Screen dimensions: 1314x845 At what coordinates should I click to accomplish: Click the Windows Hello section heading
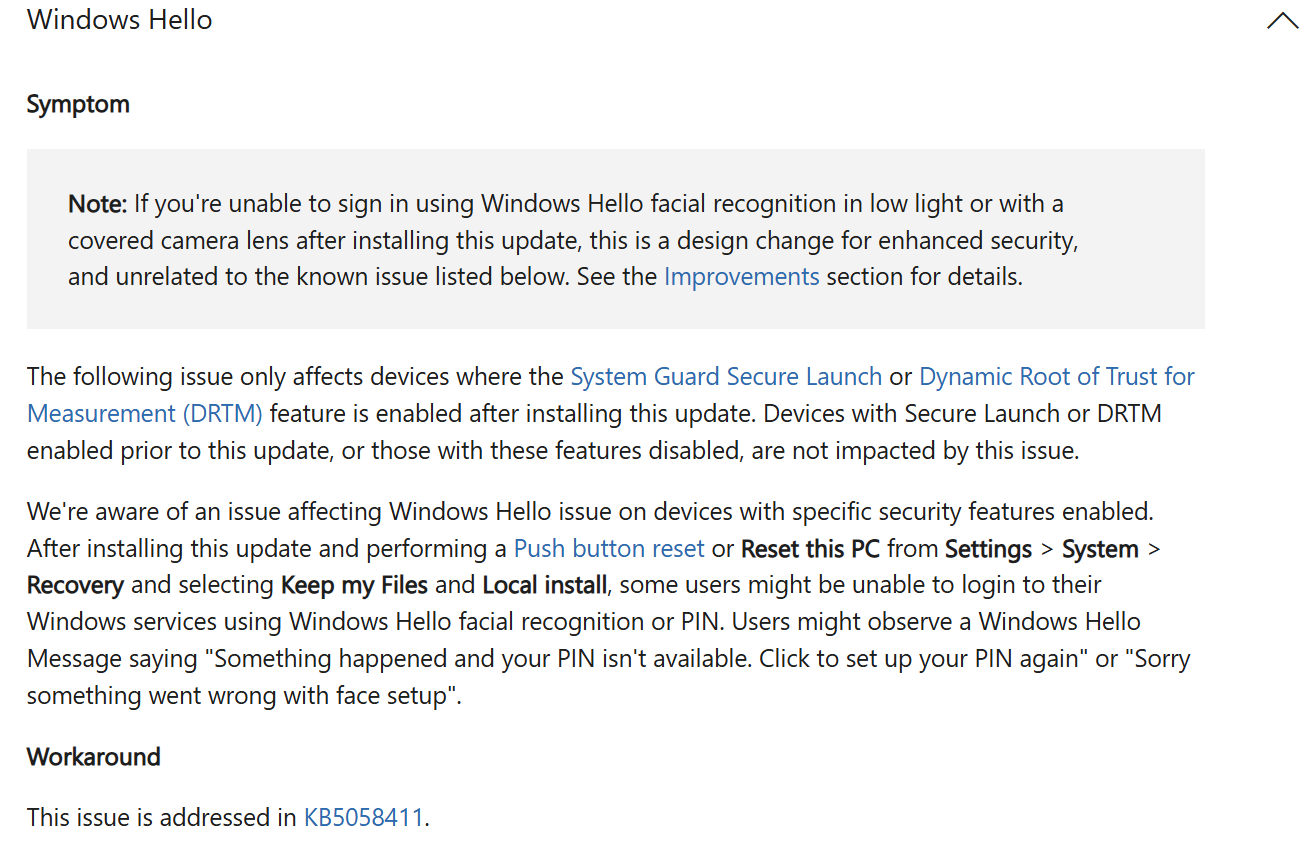(120, 20)
